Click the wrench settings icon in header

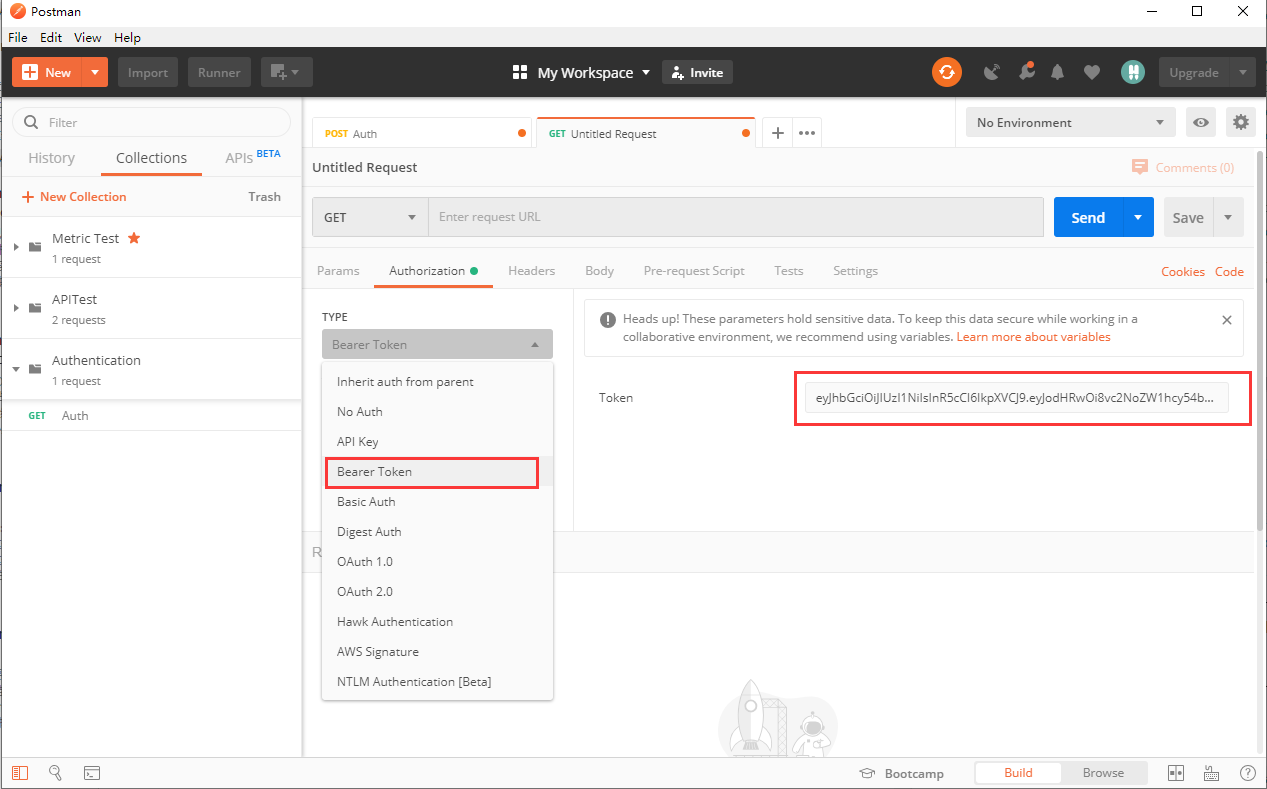[x=1026, y=72]
